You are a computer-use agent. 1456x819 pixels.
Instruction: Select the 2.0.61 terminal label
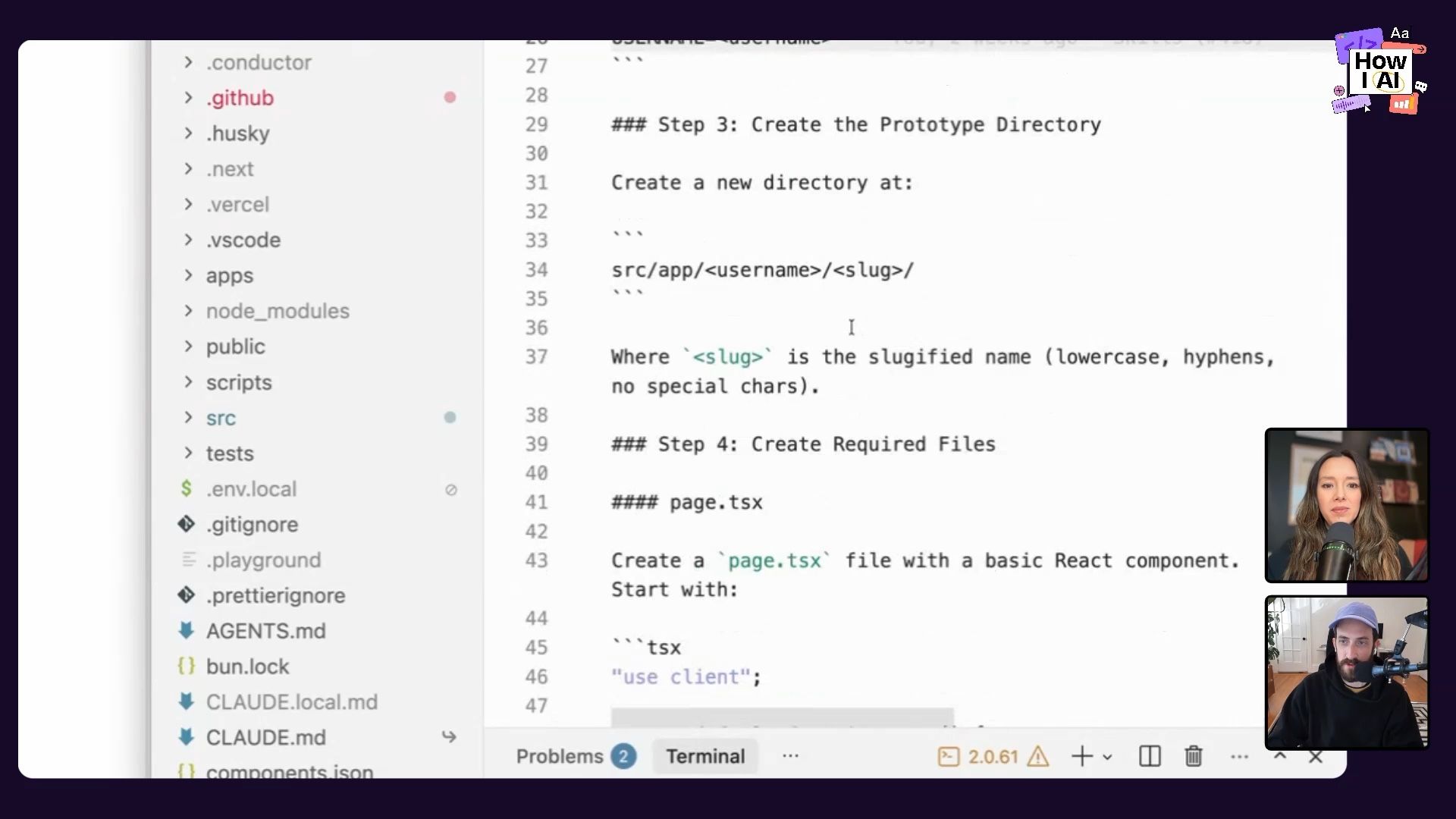992,757
